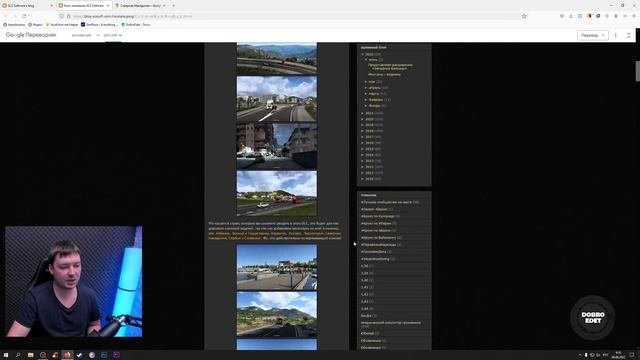The image size is (640, 360).
Task: Go back to the previous page
Action: coord(5,16)
